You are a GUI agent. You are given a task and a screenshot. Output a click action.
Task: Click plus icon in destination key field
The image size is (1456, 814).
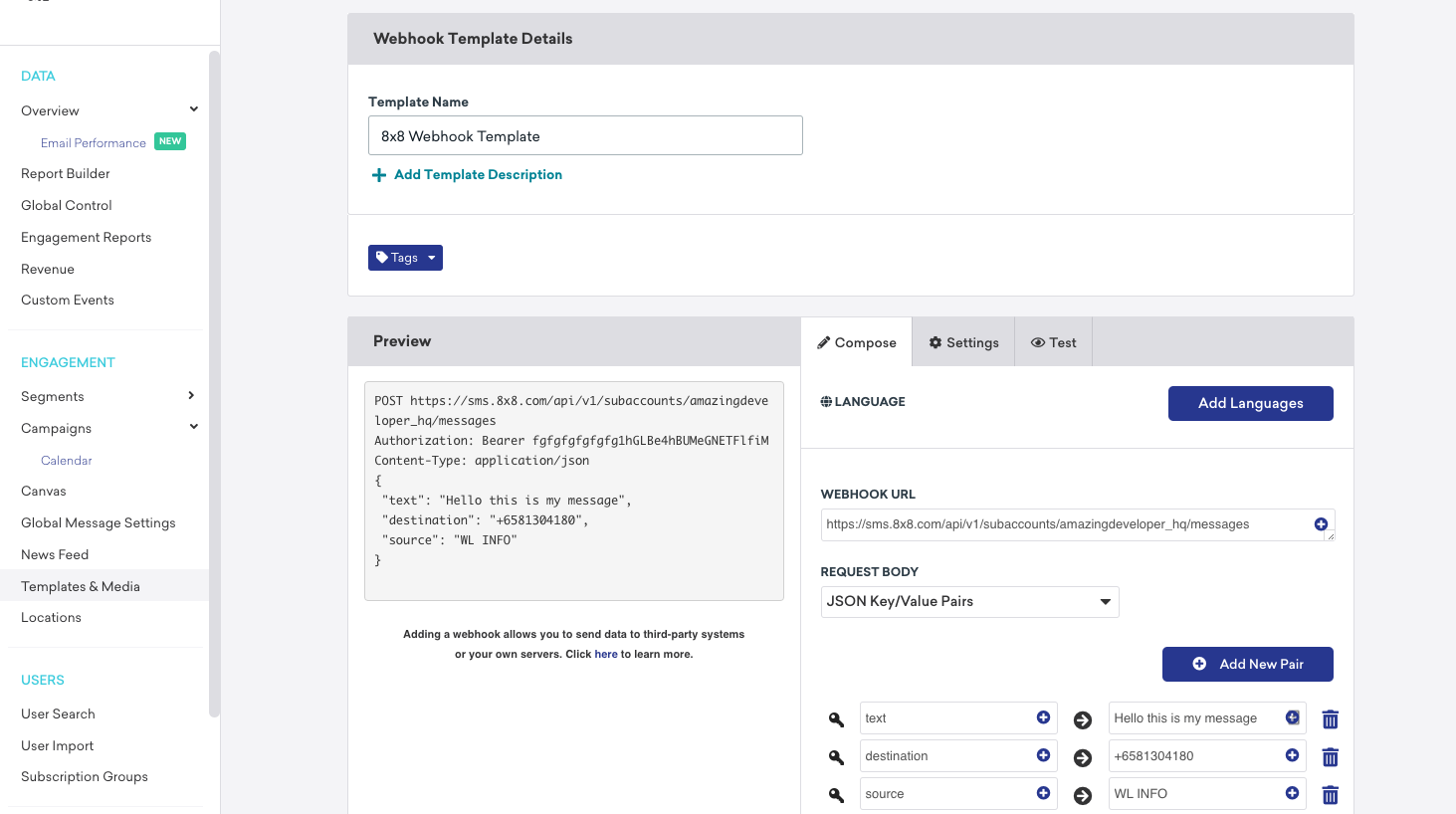1043,755
